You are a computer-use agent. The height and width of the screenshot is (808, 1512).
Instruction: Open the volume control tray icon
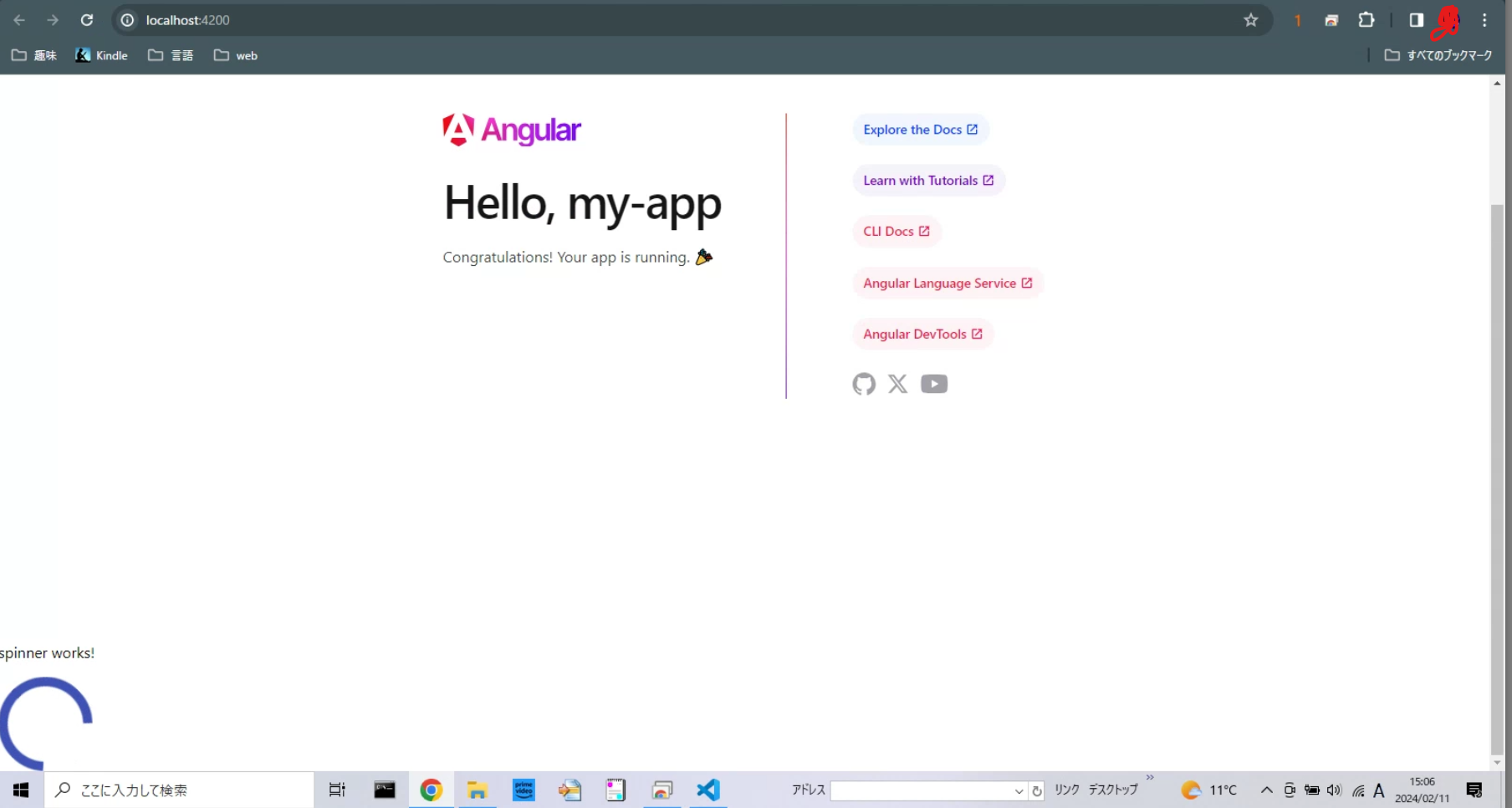[x=1334, y=790]
